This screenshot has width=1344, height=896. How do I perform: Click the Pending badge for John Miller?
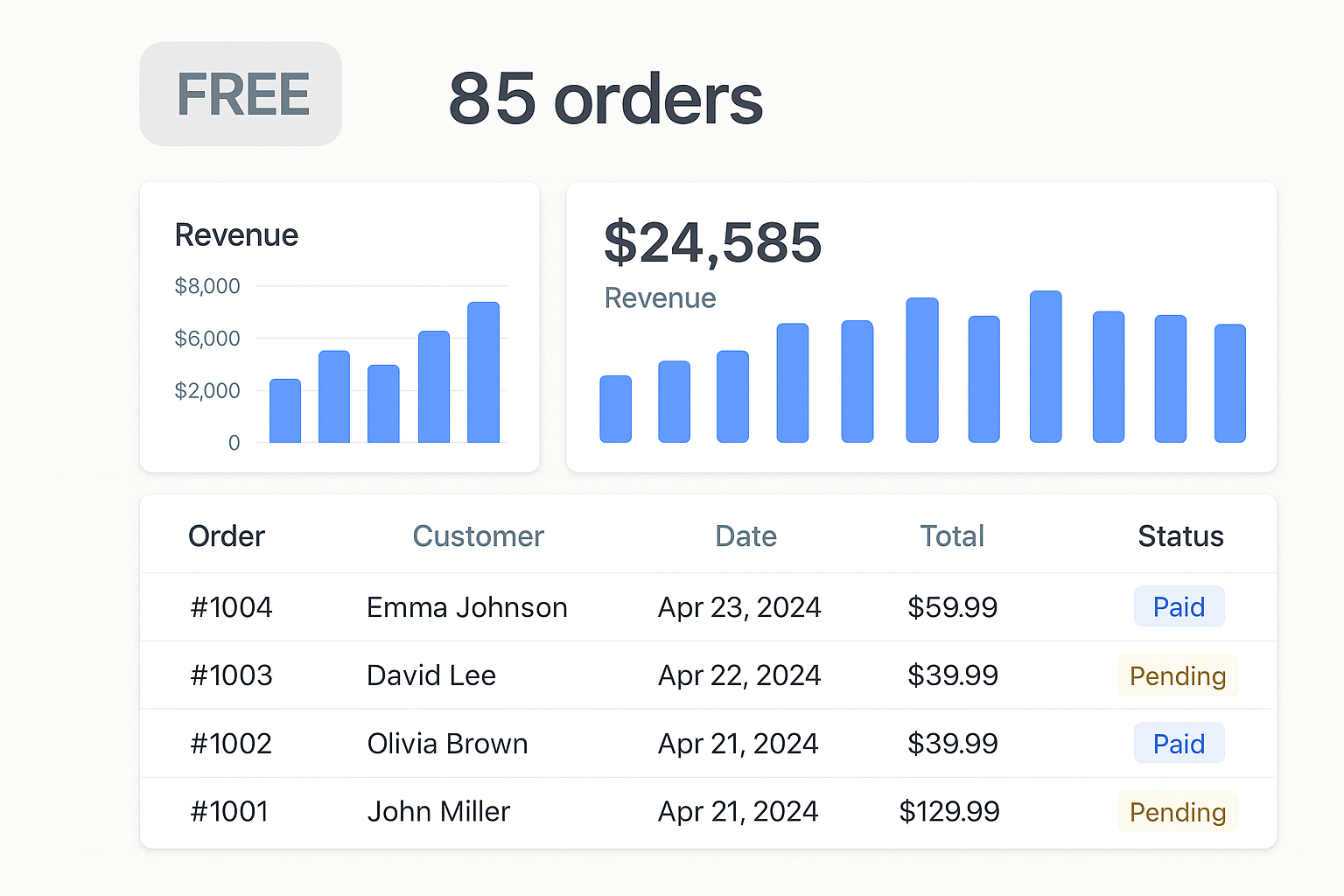click(1178, 812)
